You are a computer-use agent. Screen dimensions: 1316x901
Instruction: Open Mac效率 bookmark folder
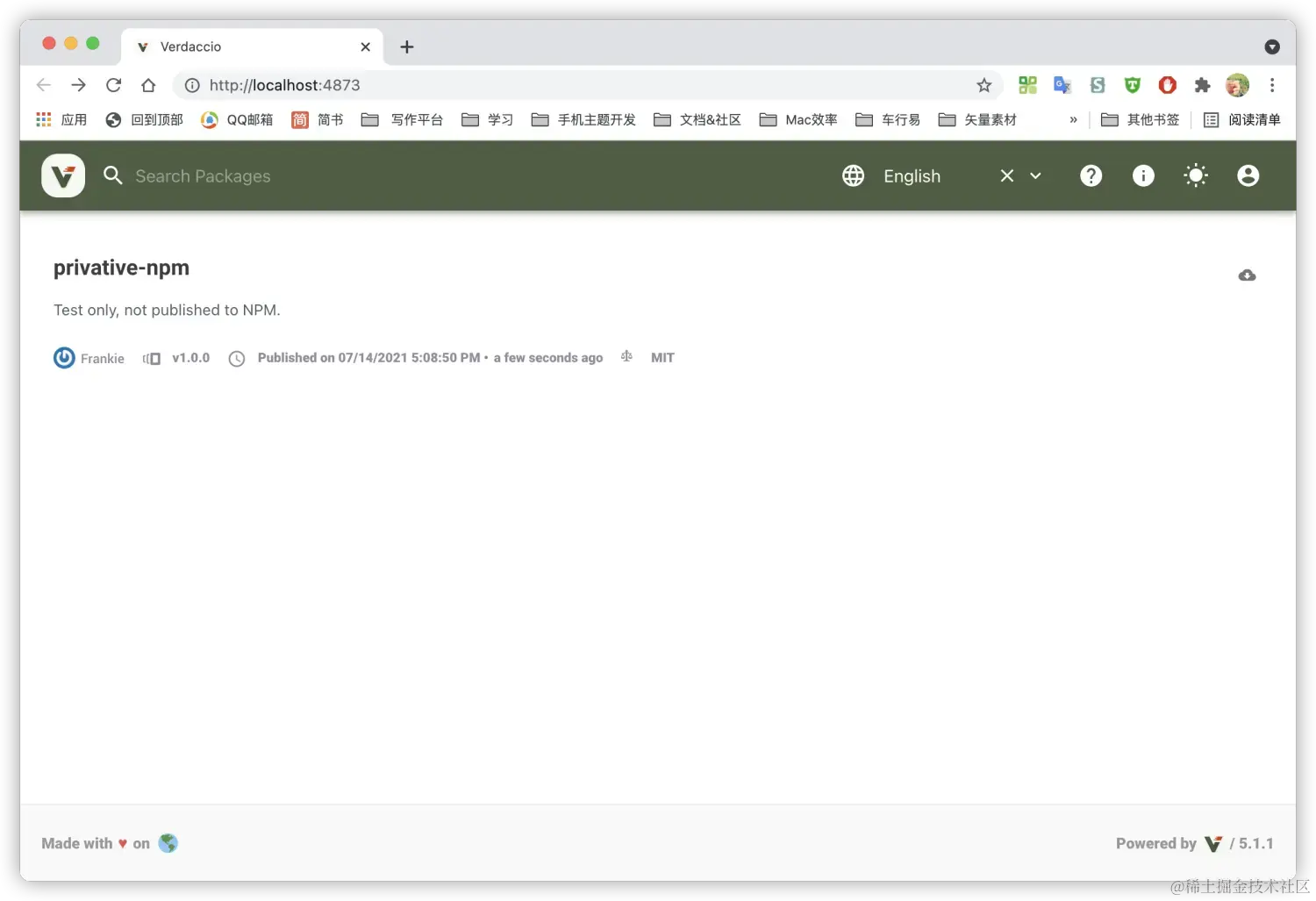pos(798,119)
